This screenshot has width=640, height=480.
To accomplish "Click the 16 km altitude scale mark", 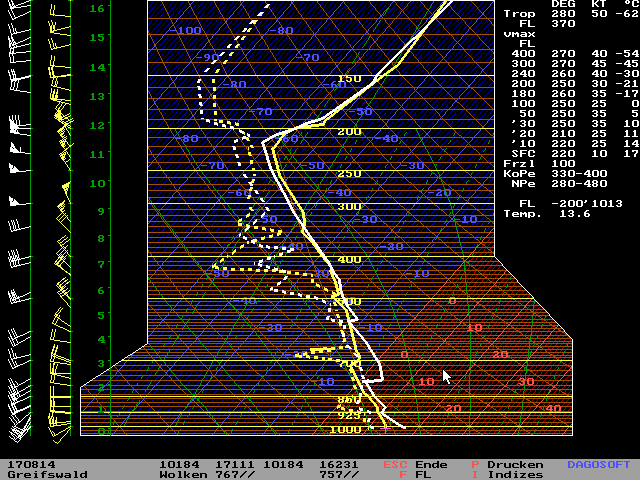I will [98, 8].
